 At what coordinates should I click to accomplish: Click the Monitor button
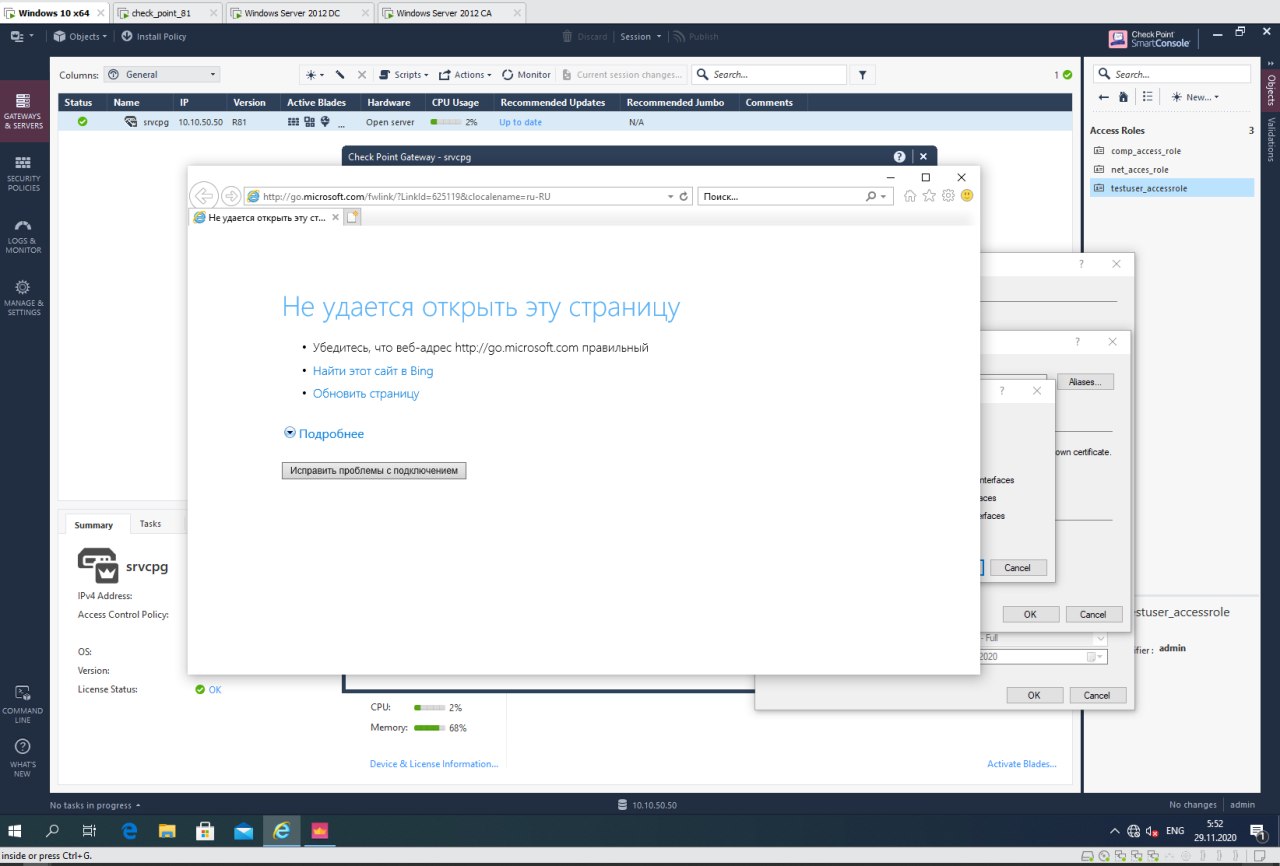pyautogui.click(x=526, y=75)
